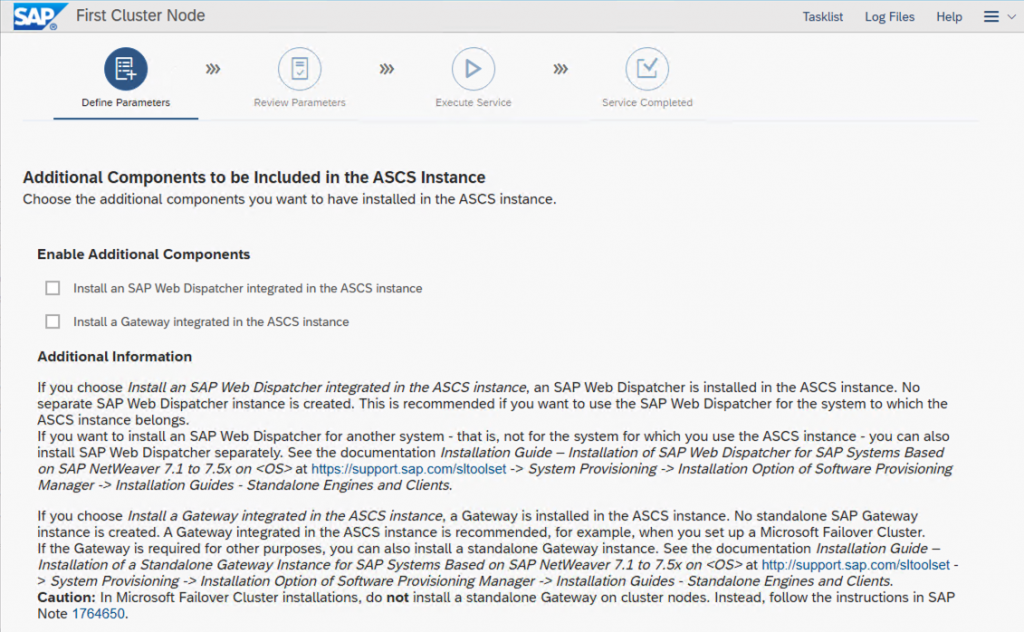This screenshot has height=632, width=1024.
Task: Click the Additional Information heading
Action: pos(114,356)
